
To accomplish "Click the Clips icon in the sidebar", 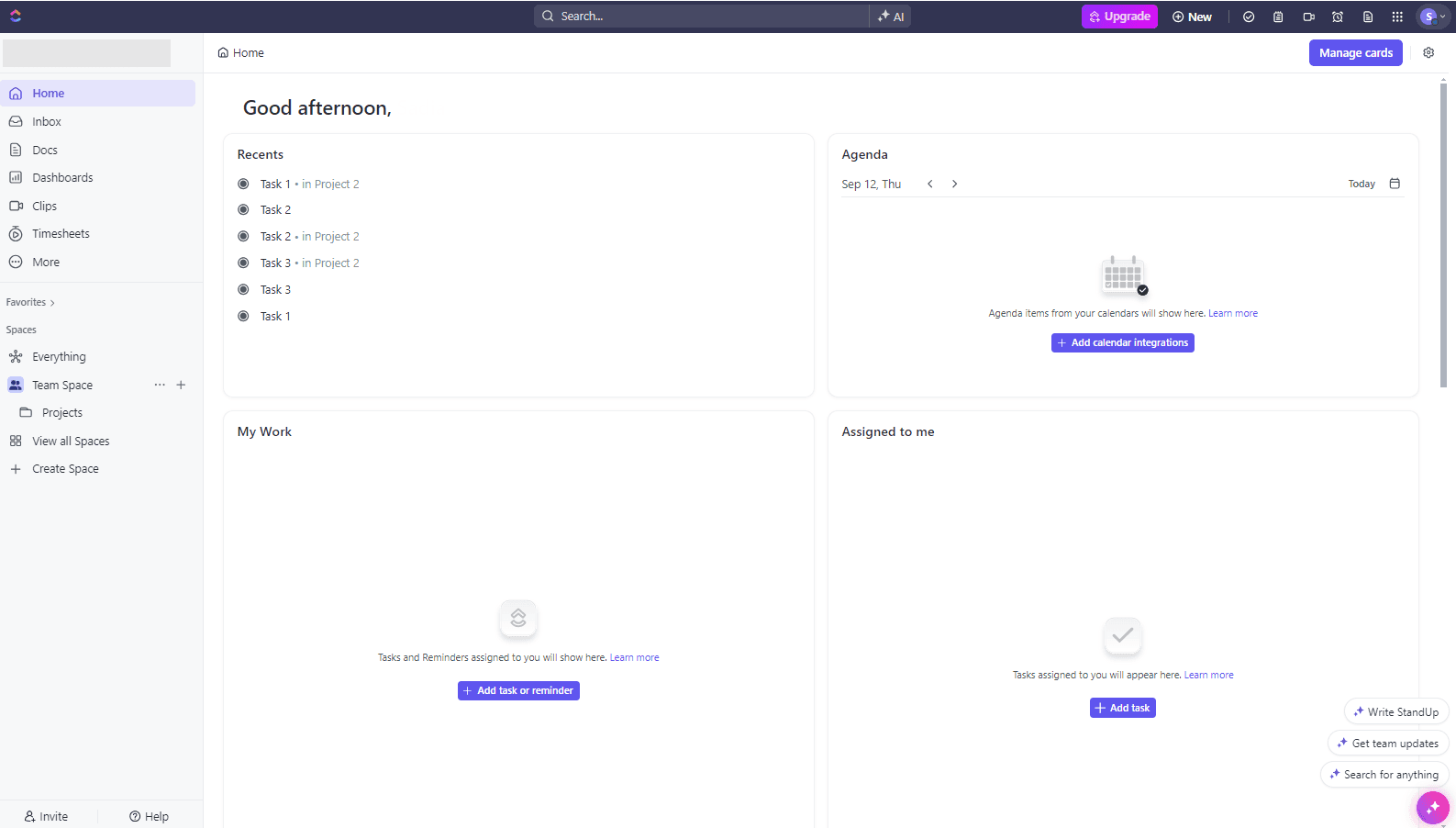I will pyautogui.click(x=16, y=206).
